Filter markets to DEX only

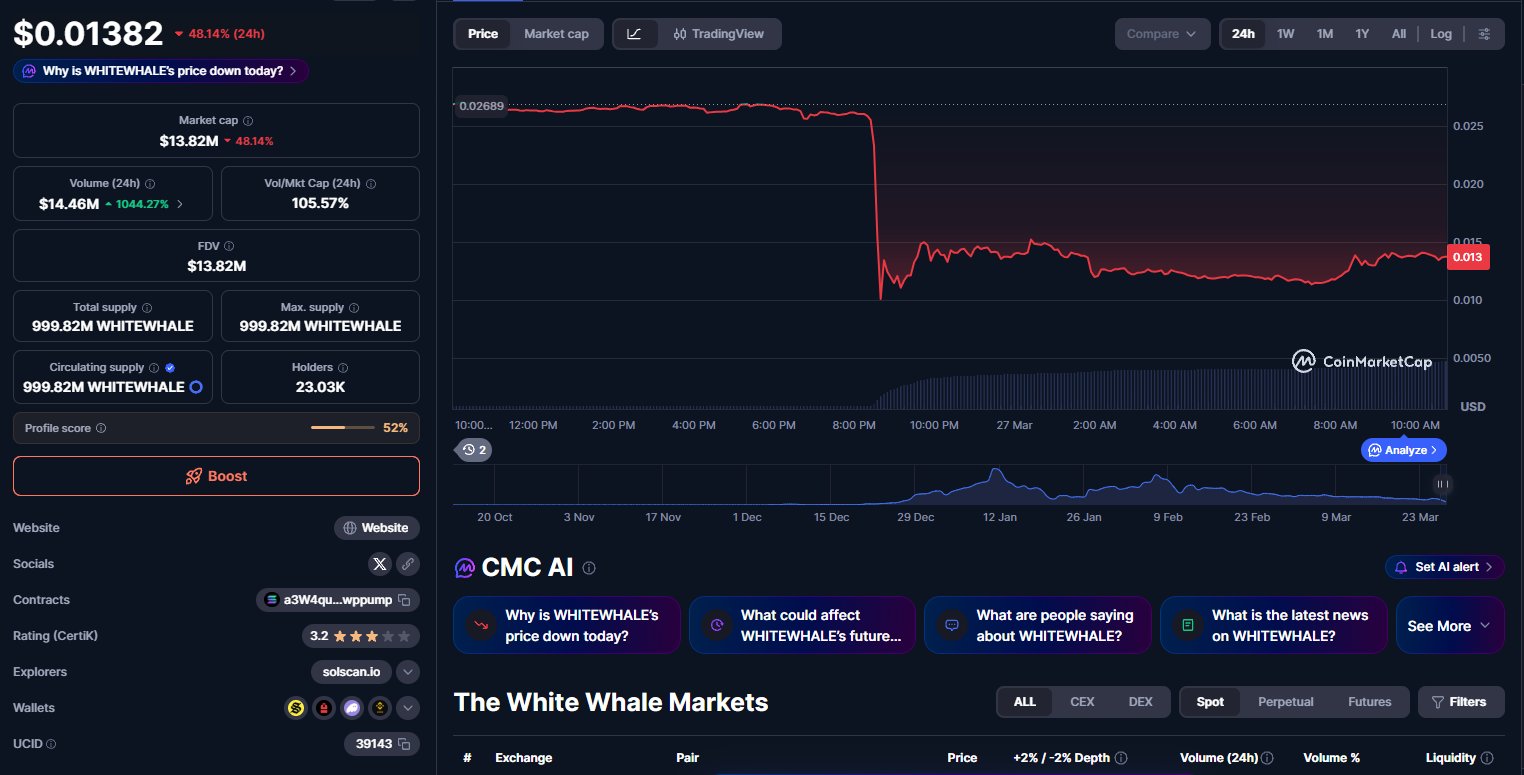pyautogui.click(x=1141, y=702)
